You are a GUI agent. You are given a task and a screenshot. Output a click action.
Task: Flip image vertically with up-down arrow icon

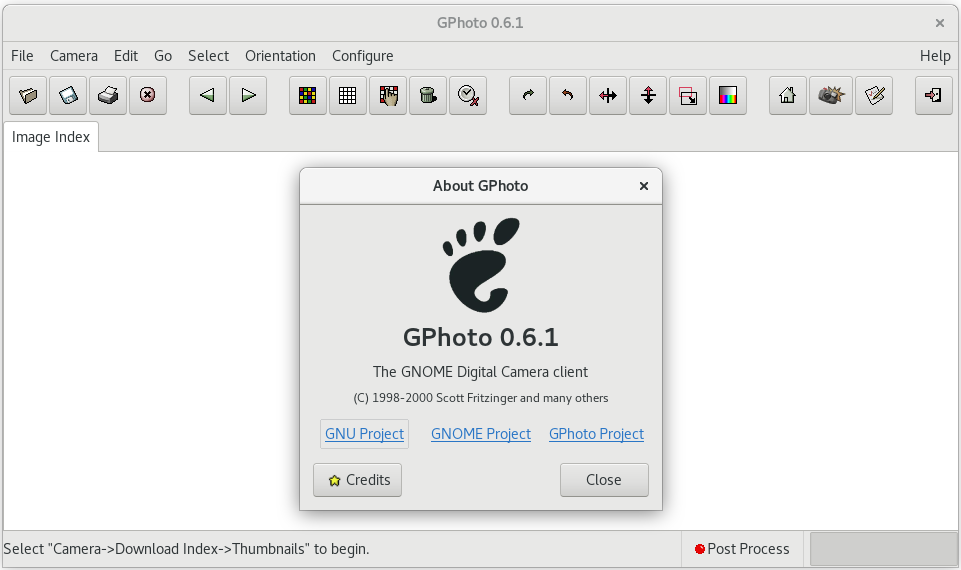648,96
